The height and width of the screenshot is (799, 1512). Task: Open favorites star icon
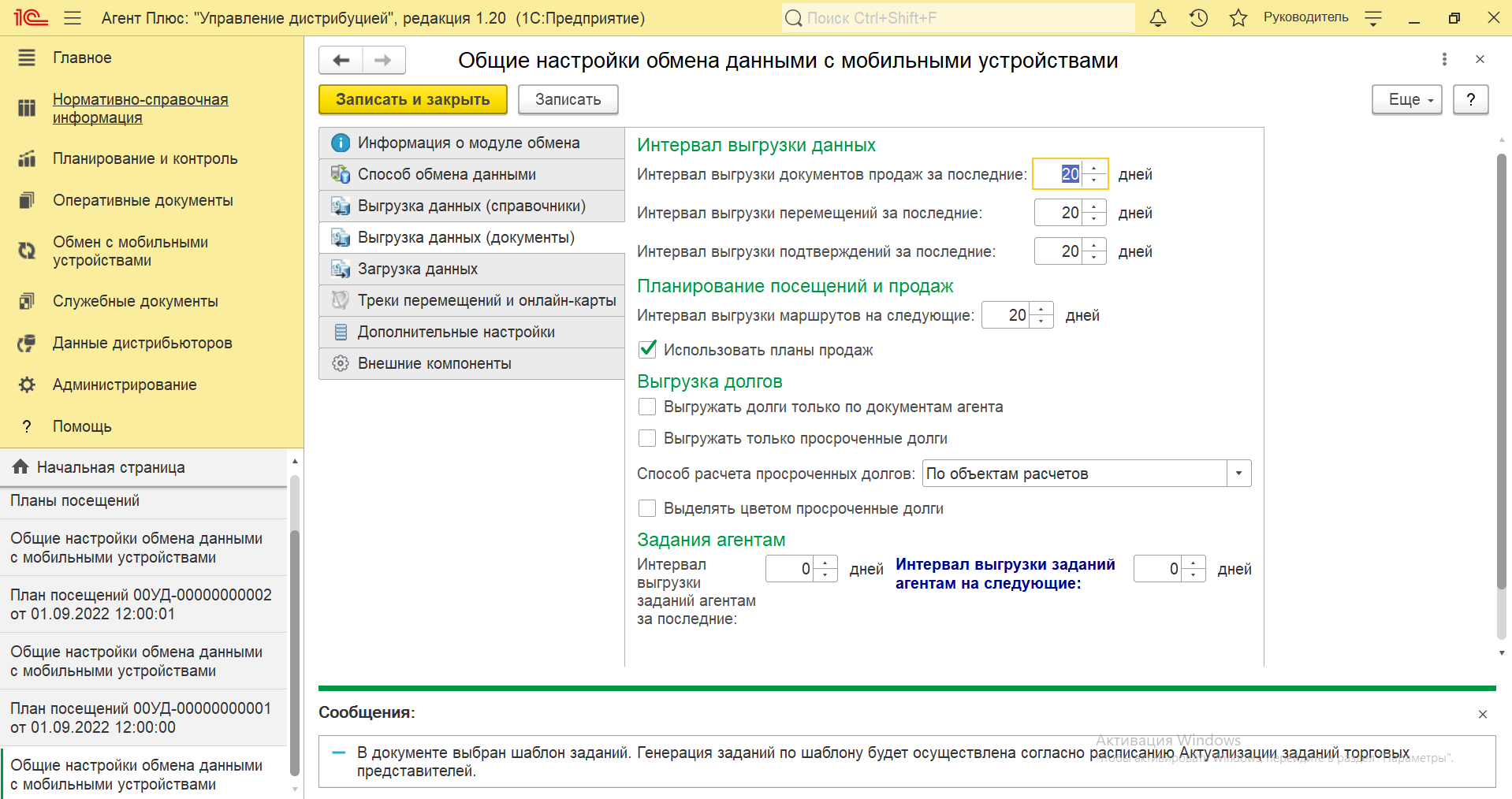coord(1238,17)
